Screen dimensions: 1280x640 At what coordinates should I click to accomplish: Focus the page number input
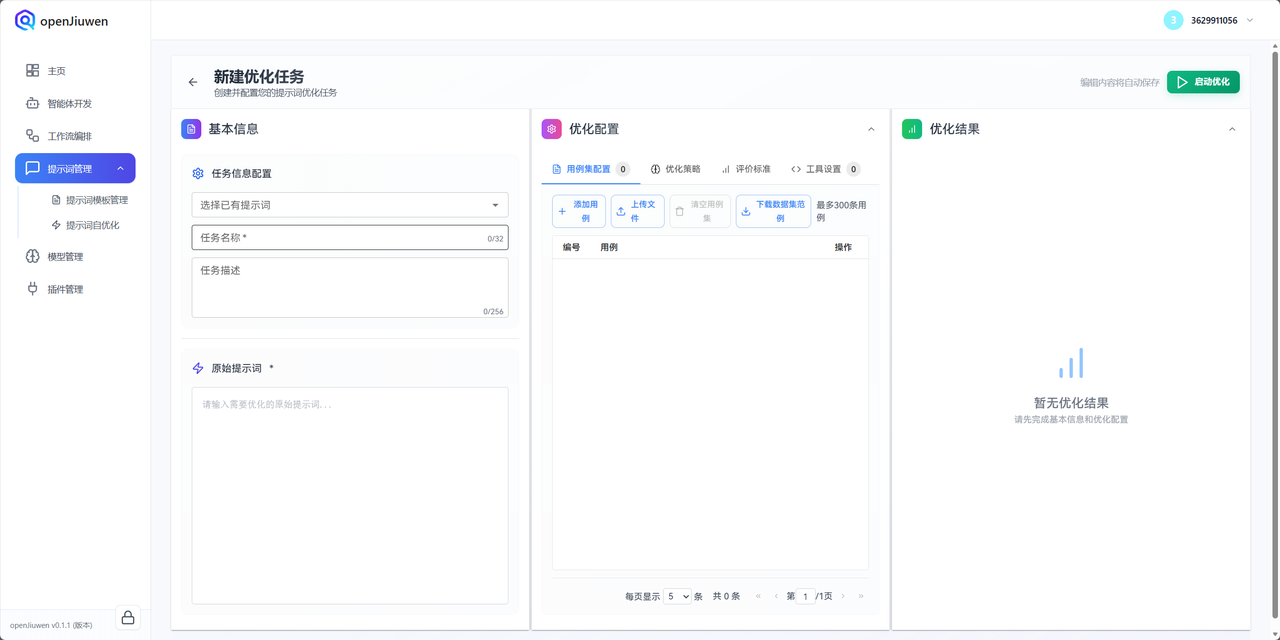click(806, 596)
